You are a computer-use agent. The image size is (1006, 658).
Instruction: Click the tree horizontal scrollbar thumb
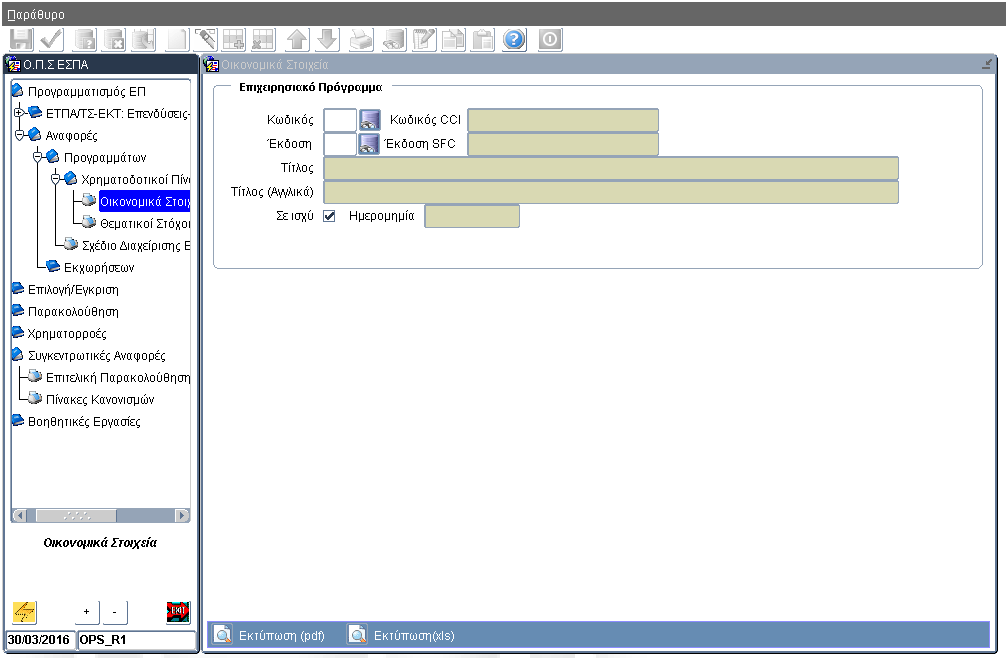click(76, 516)
